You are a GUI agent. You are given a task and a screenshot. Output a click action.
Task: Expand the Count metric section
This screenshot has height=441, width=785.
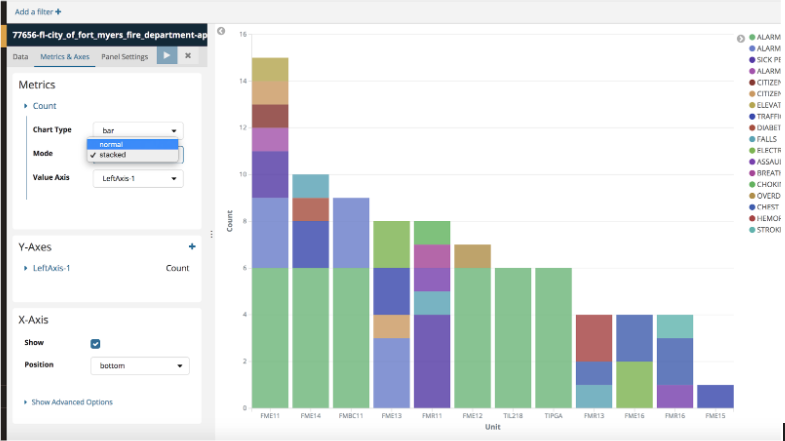click(44, 106)
